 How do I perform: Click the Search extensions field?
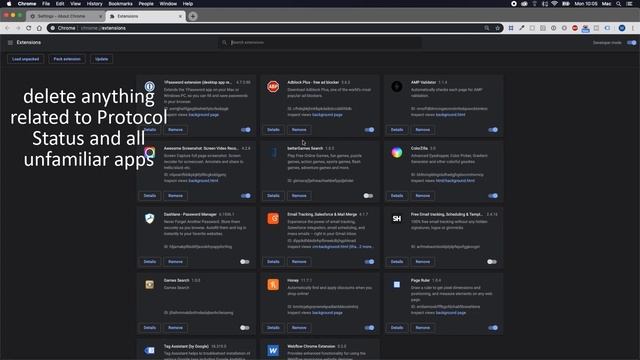coord(320,42)
